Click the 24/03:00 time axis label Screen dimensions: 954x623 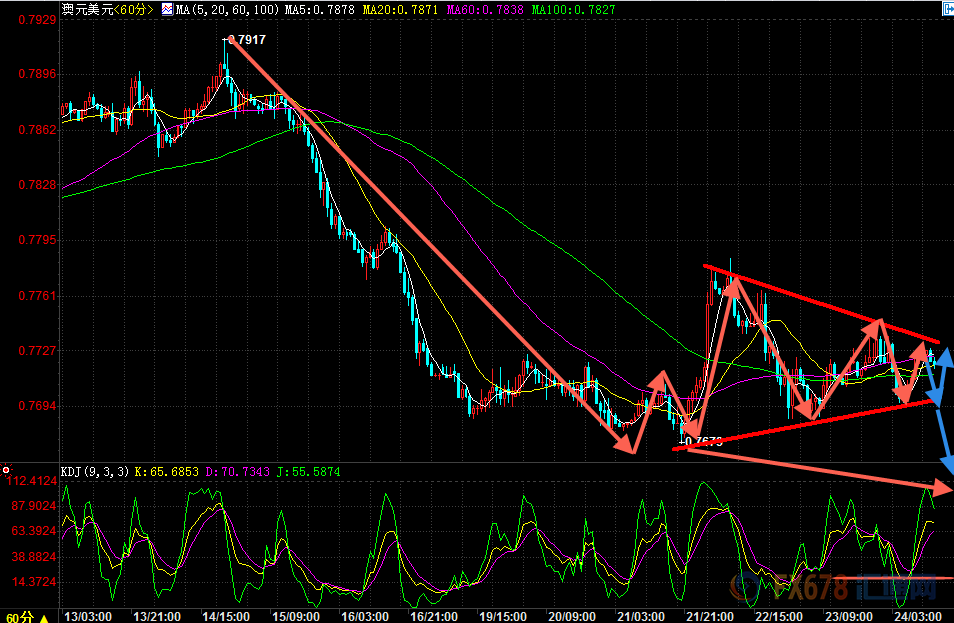917,616
